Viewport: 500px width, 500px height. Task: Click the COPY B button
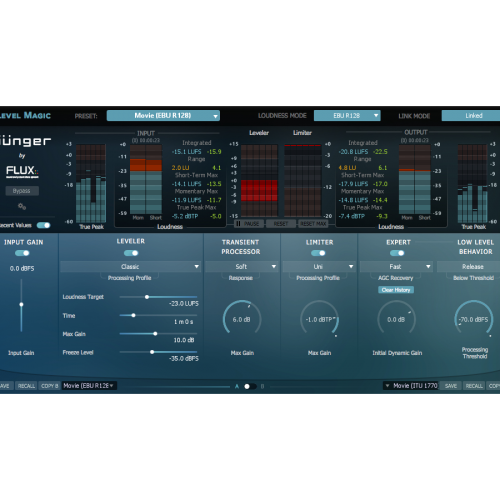click(49, 386)
